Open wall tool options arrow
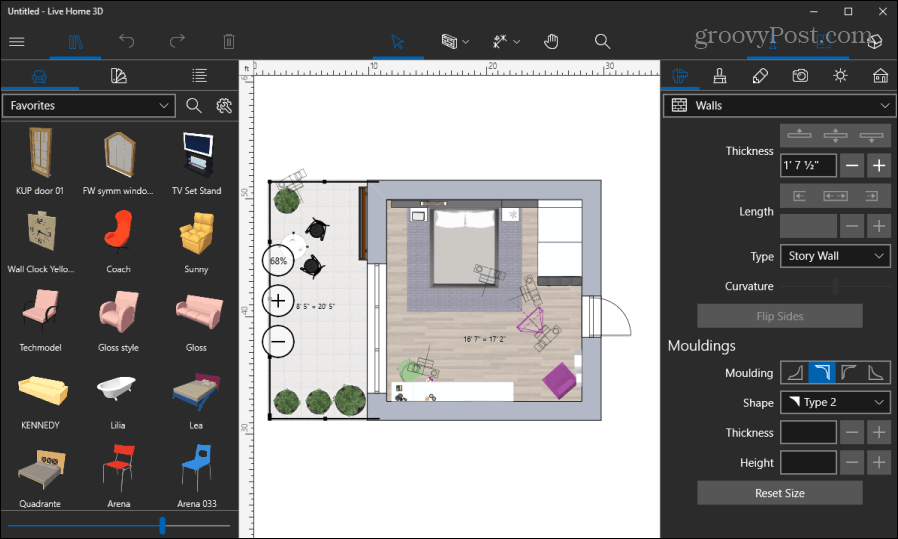 (466, 42)
